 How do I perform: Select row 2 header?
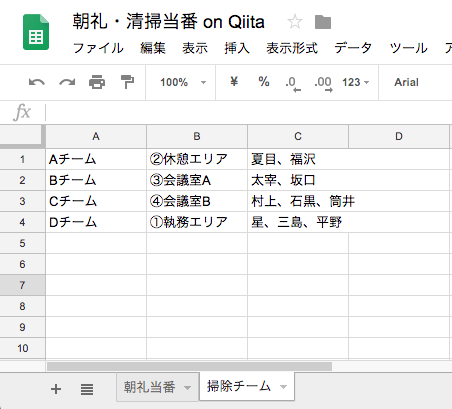[x=22, y=180]
